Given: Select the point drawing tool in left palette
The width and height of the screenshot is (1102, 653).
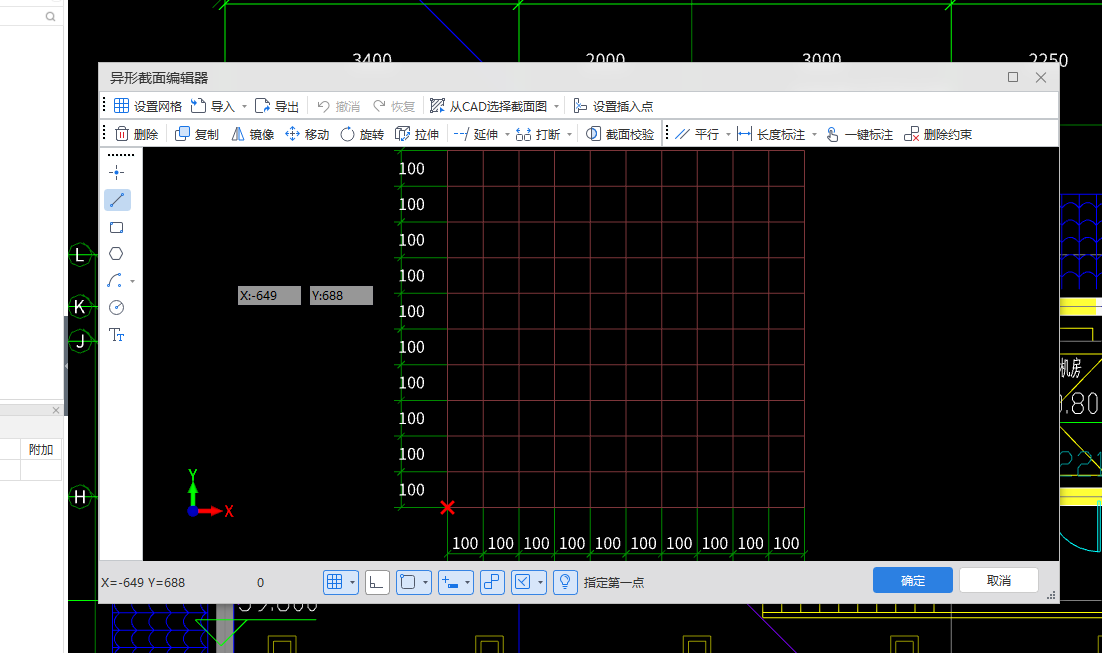Looking at the screenshot, I should (x=117, y=172).
